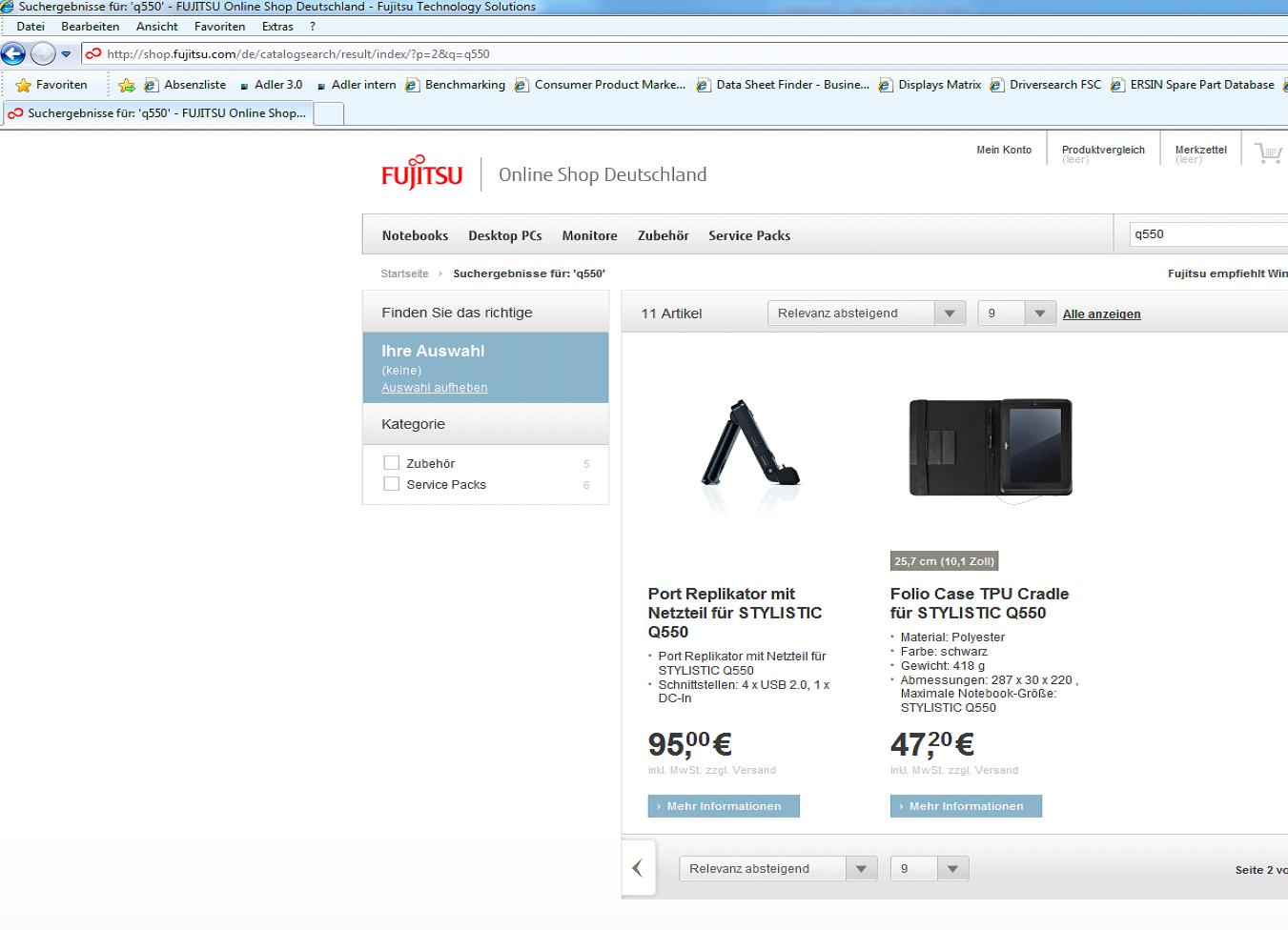Click Auswahl aufheben link
The height and width of the screenshot is (930, 1288).
tap(435, 388)
